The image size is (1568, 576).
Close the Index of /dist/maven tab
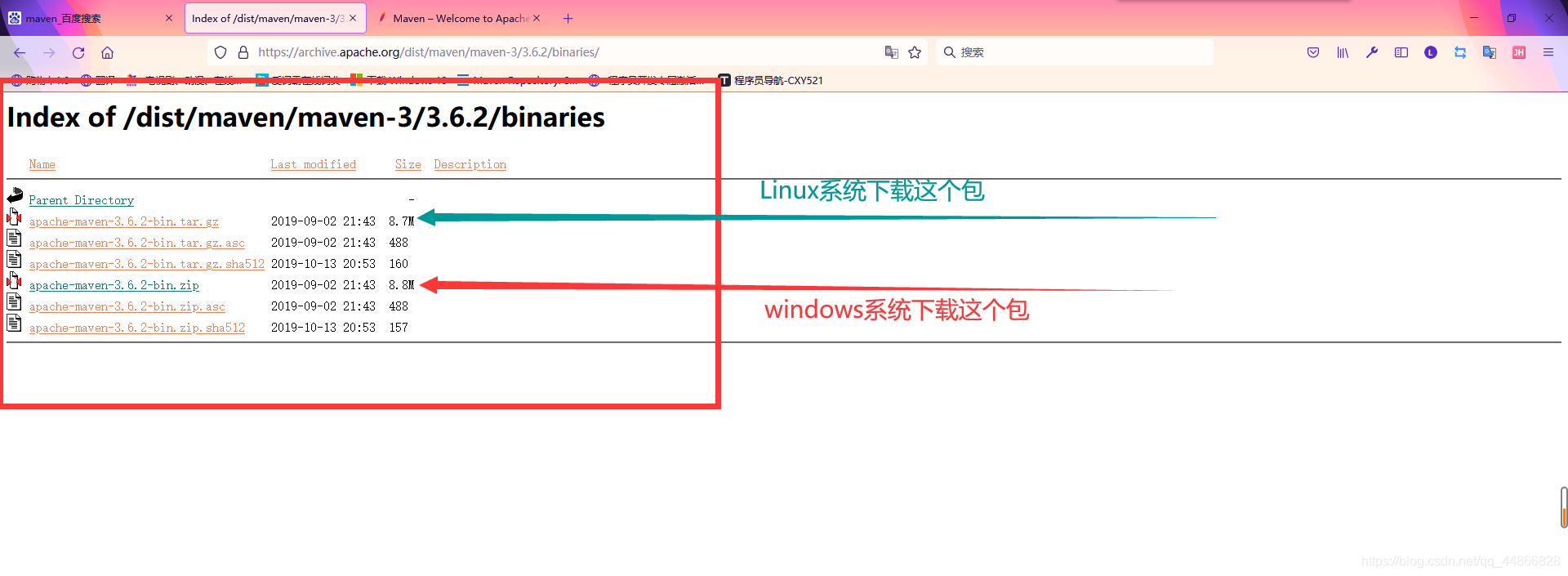click(x=353, y=18)
